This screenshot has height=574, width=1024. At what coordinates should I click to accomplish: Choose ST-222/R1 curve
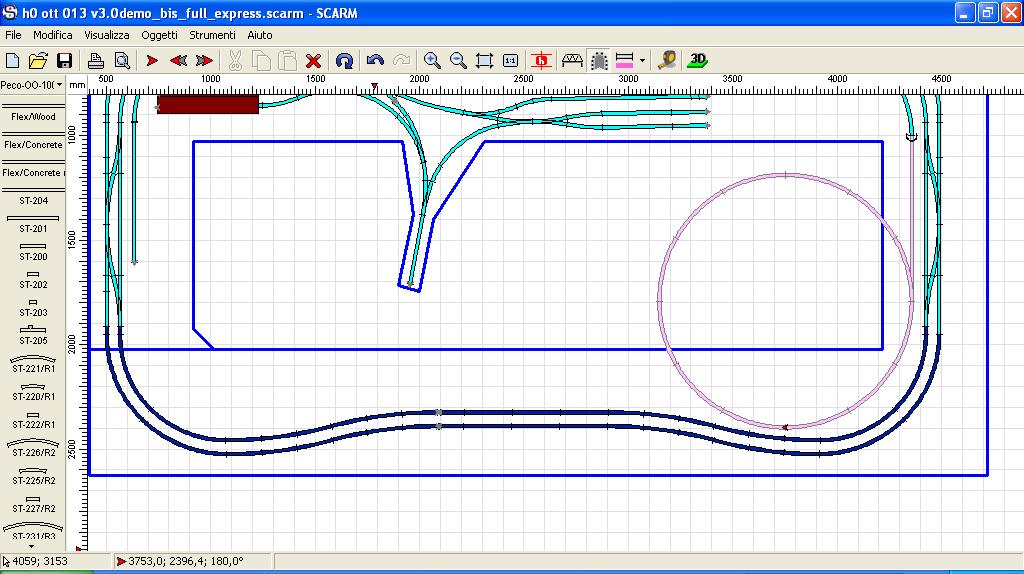point(33,419)
